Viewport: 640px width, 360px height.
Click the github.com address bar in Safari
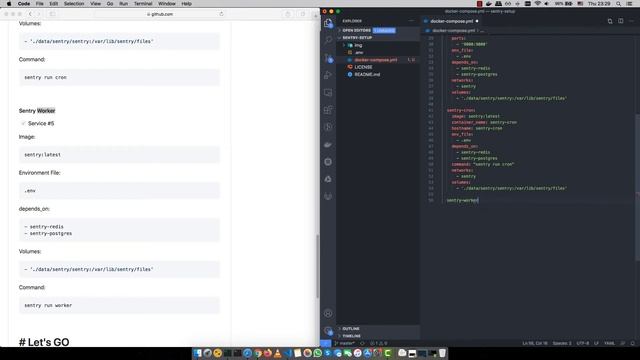point(160,14)
